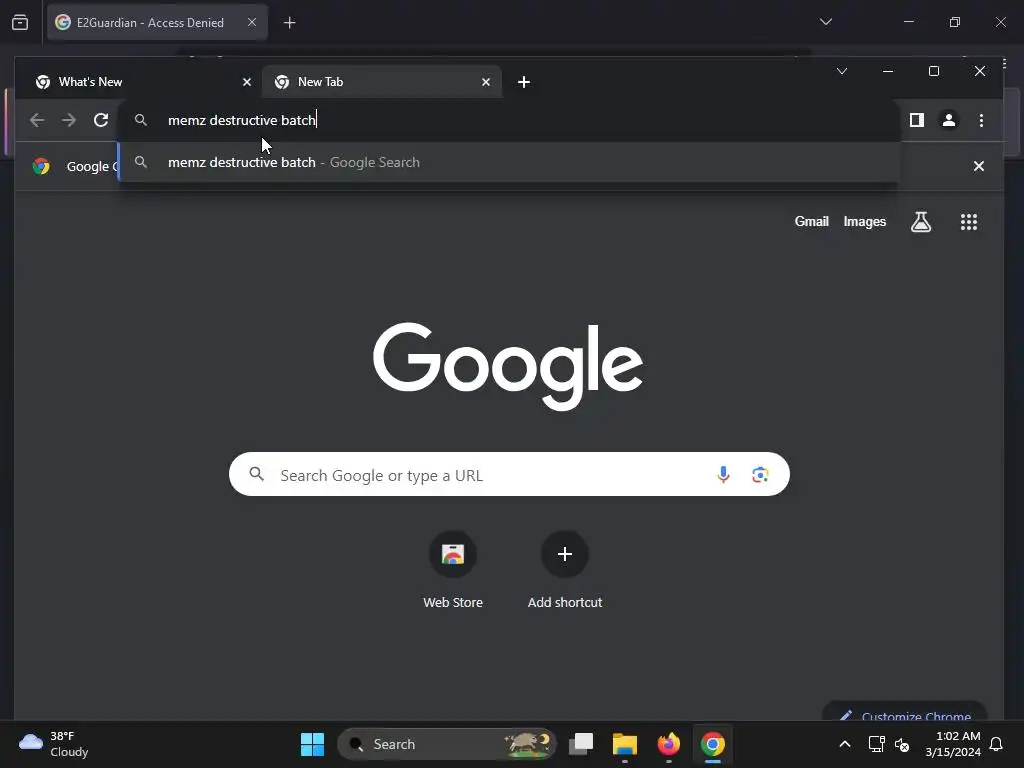Open tab search dropdown in front Chrome window
The height and width of the screenshot is (768, 1024).
842,71
